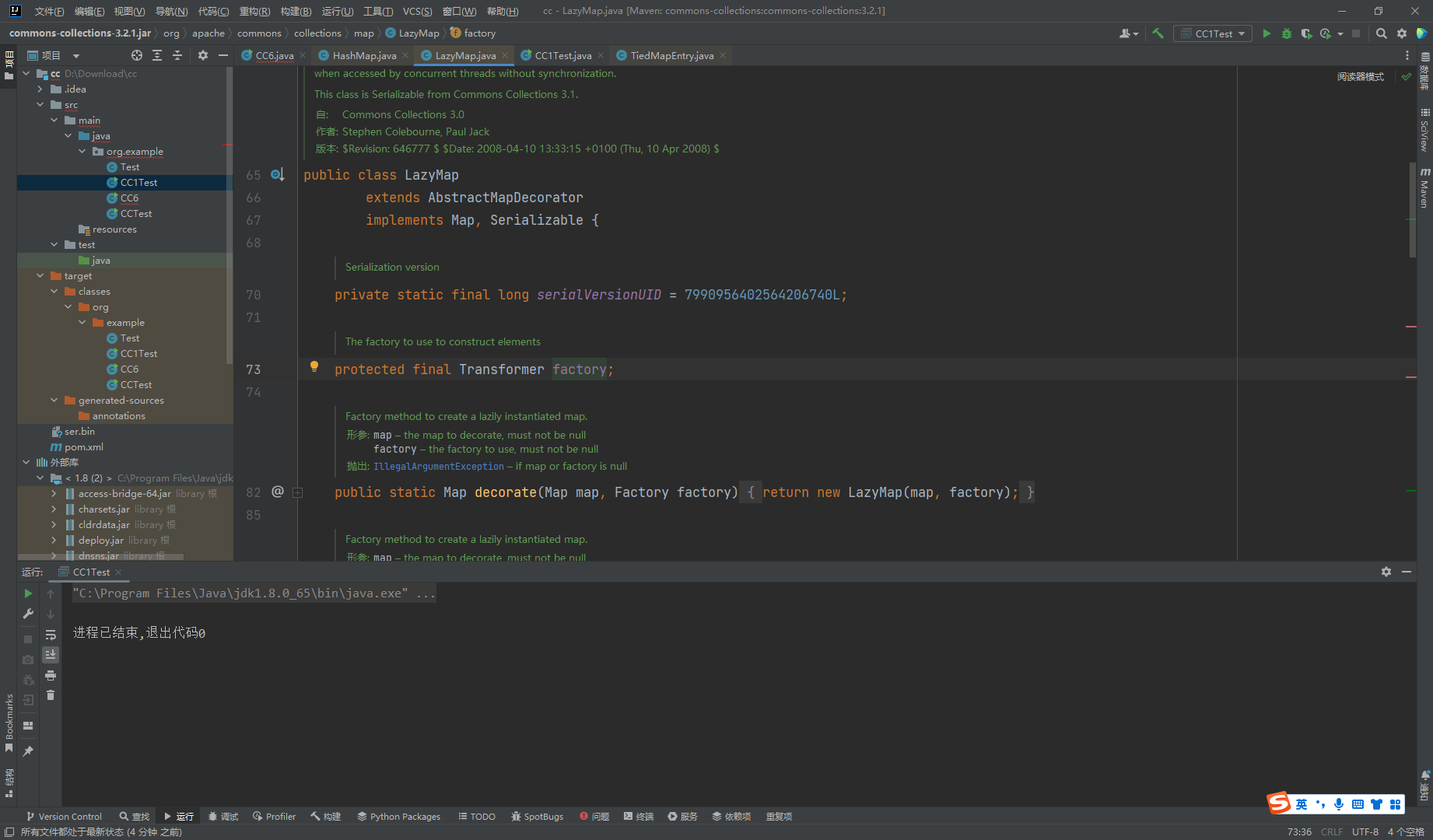Open project panel options gear
The width and height of the screenshot is (1433, 840).
click(203, 55)
